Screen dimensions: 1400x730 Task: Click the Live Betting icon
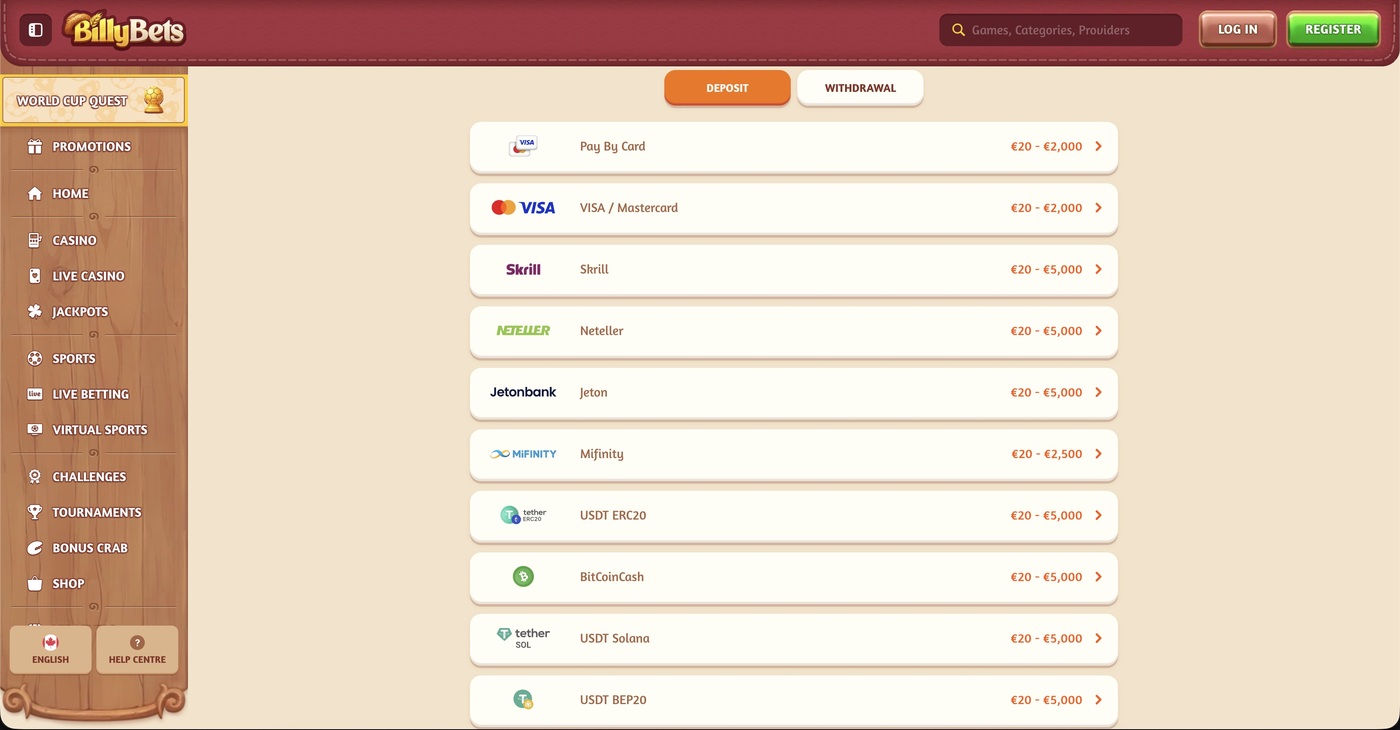35,394
